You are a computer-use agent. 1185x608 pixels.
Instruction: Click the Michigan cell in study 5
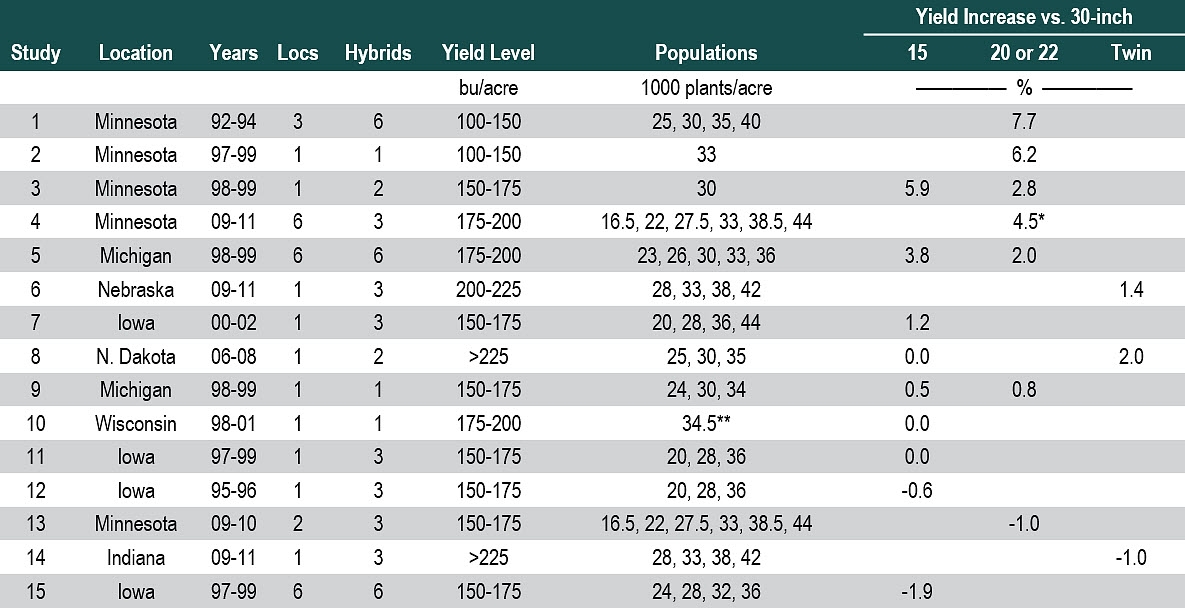click(x=136, y=255)
